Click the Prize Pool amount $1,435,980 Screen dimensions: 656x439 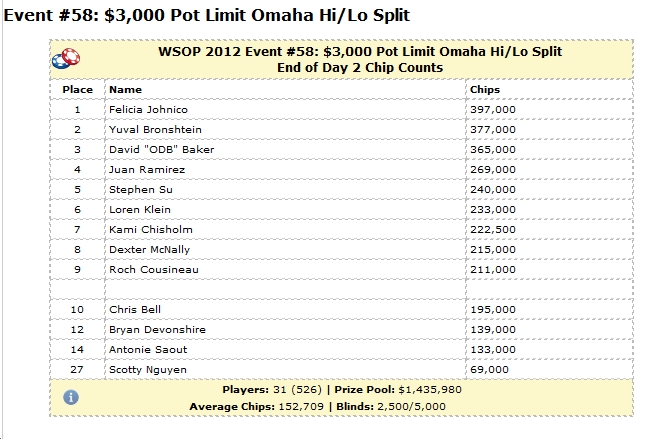tap(430, 390)
